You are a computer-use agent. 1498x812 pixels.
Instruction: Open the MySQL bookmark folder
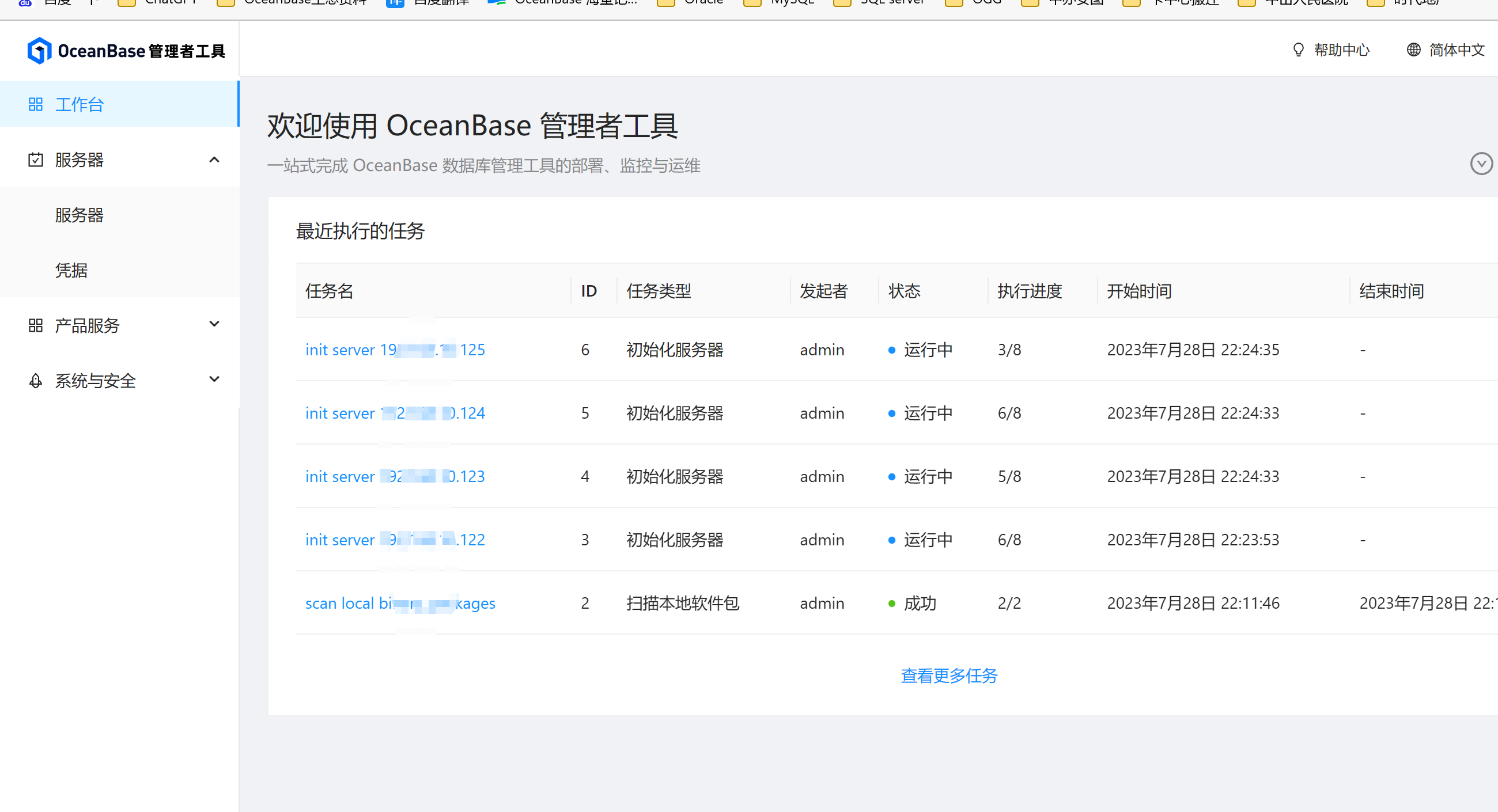(779, 2)
